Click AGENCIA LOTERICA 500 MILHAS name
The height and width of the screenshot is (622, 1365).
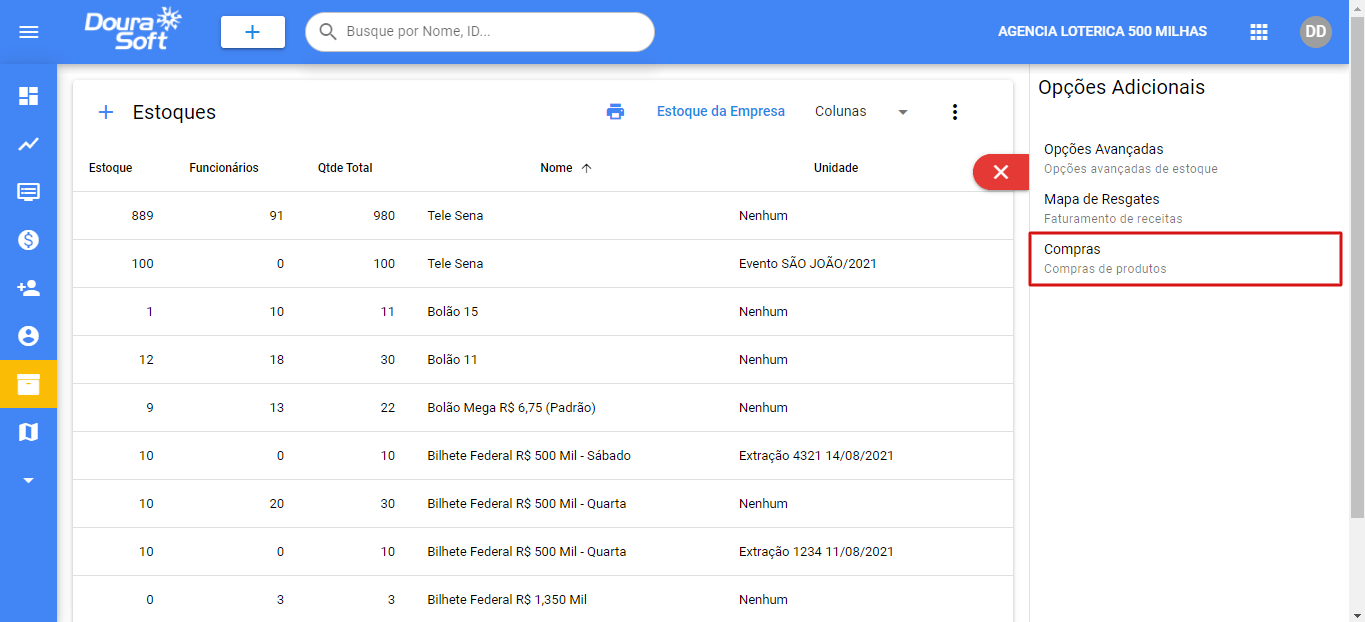pos(1102,32)
